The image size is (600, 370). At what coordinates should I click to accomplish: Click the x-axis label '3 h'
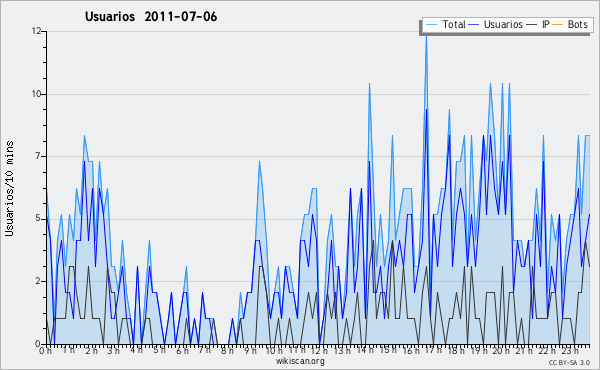click(114, 350)
